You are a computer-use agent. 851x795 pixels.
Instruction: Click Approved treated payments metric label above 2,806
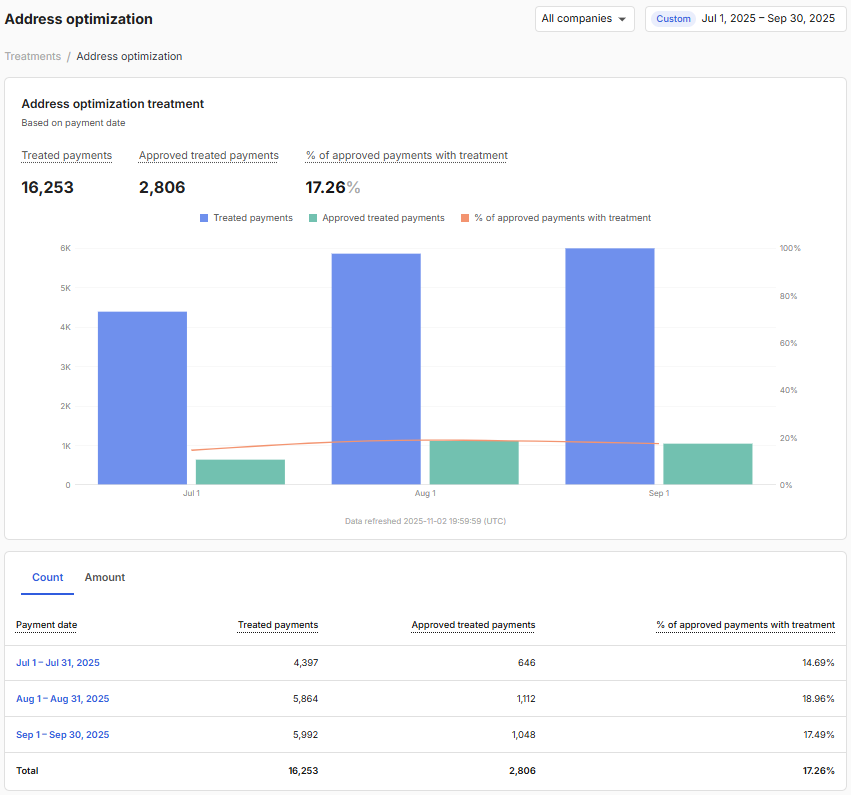[x=208, y=156]
